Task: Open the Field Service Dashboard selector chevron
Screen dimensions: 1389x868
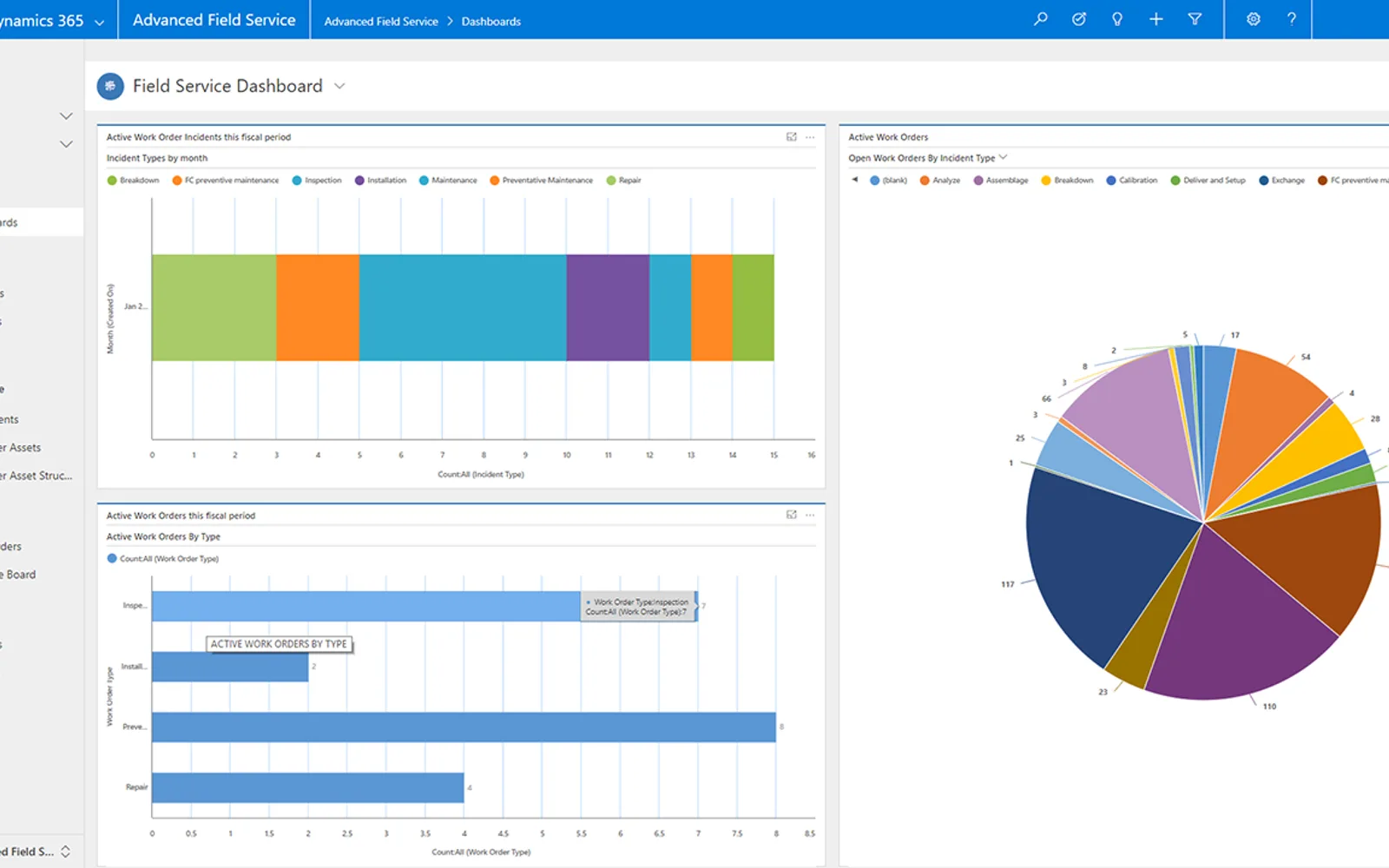Action: [339, 86]
